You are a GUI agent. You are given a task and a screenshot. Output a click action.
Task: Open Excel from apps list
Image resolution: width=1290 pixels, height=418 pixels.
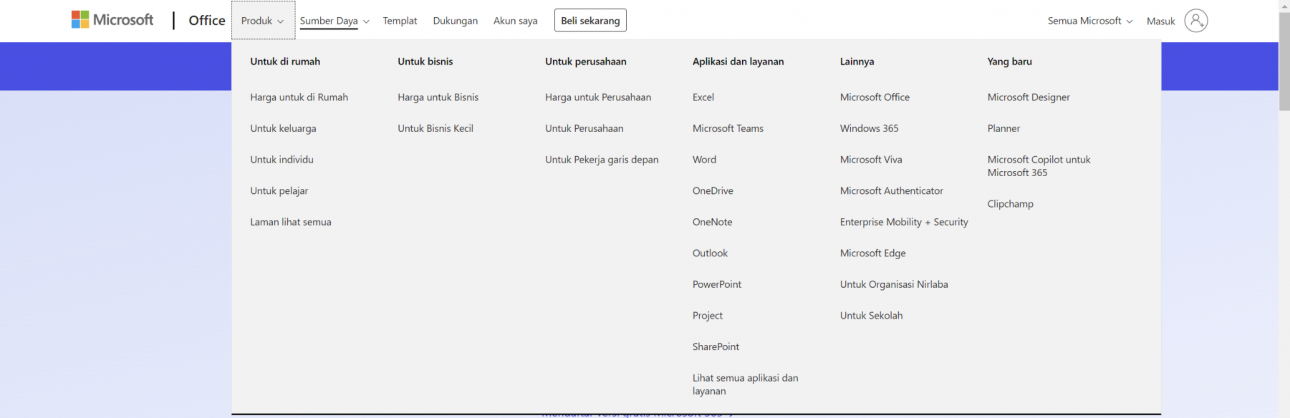tap(703, 97)
